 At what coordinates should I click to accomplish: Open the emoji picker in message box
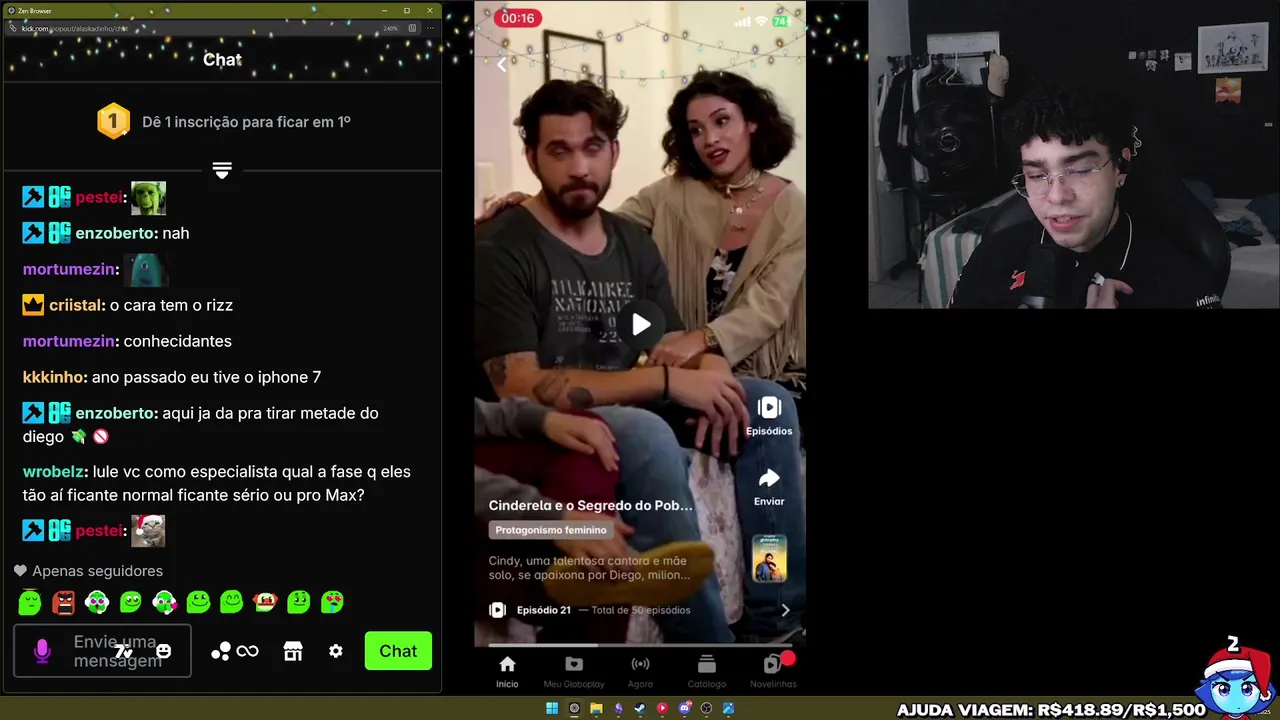pyautogui.click(x=164, y=651)
